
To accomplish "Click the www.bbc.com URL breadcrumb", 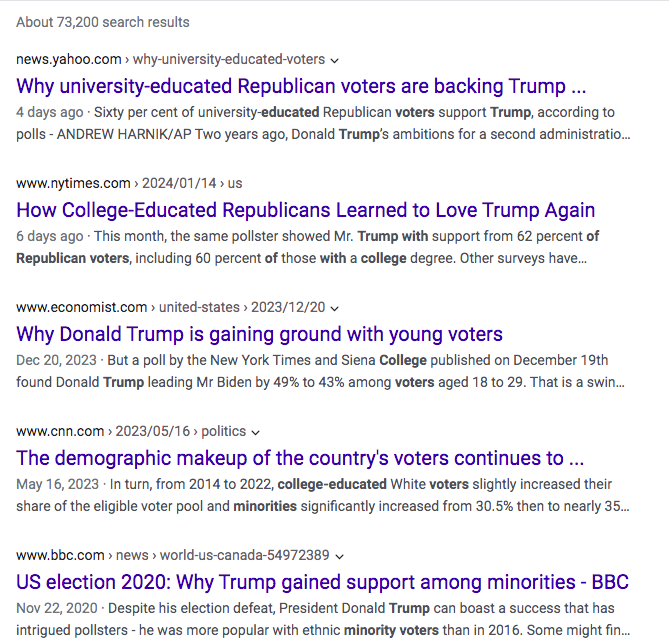I will click(x=172, y=556).
